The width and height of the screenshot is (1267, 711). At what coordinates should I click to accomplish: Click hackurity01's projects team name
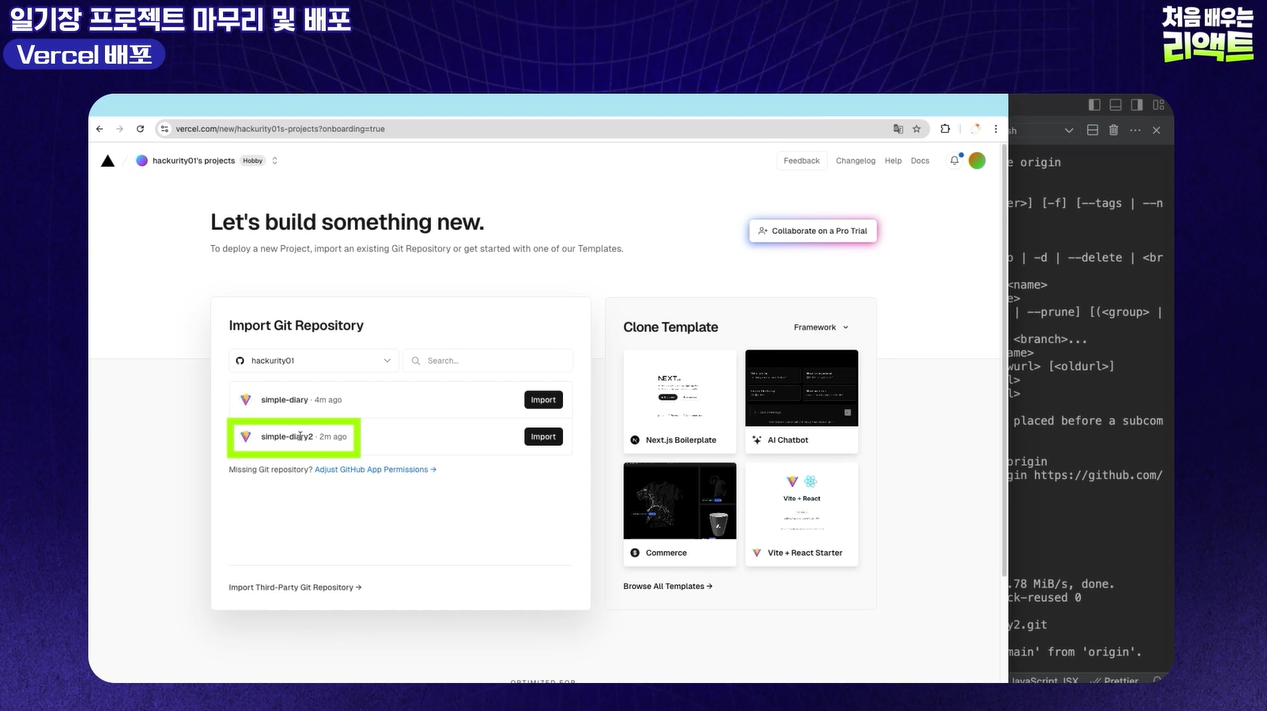click(x=194, y=160)
